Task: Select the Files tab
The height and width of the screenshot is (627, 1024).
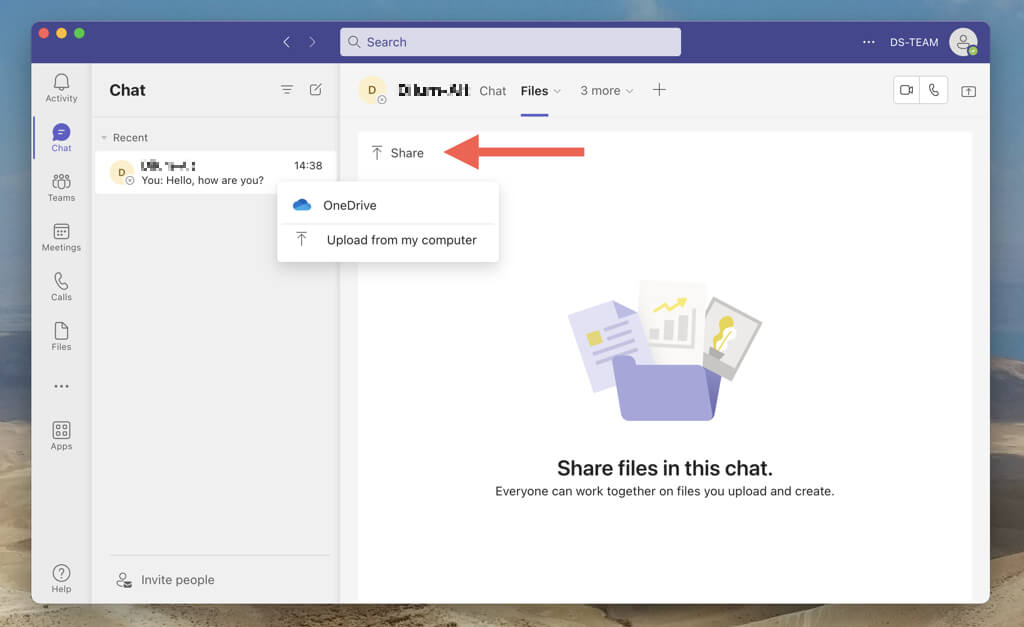Action: pos(534,91)
